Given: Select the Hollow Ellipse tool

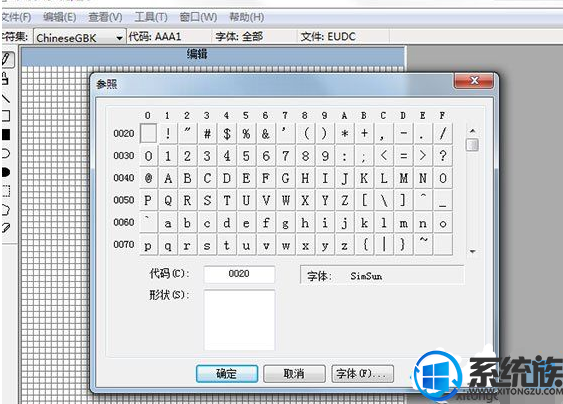Looking at the screenshot, I should pos(6,154).
